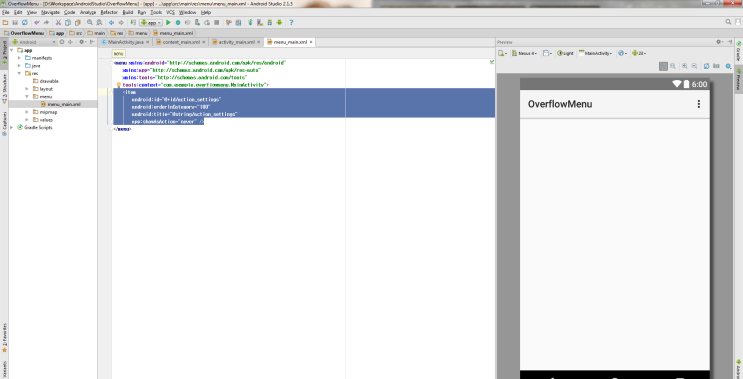
Task: Click refresh icon in Preview toolbar
Action: [707, 66]
